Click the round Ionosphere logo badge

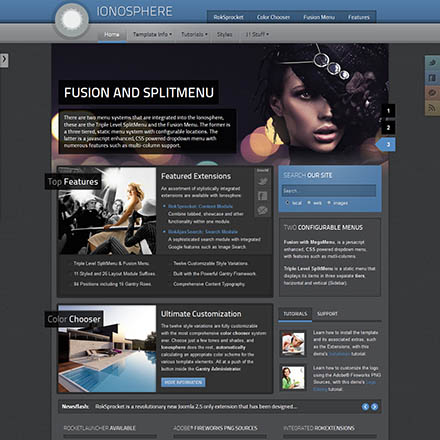tap(72, 20)
